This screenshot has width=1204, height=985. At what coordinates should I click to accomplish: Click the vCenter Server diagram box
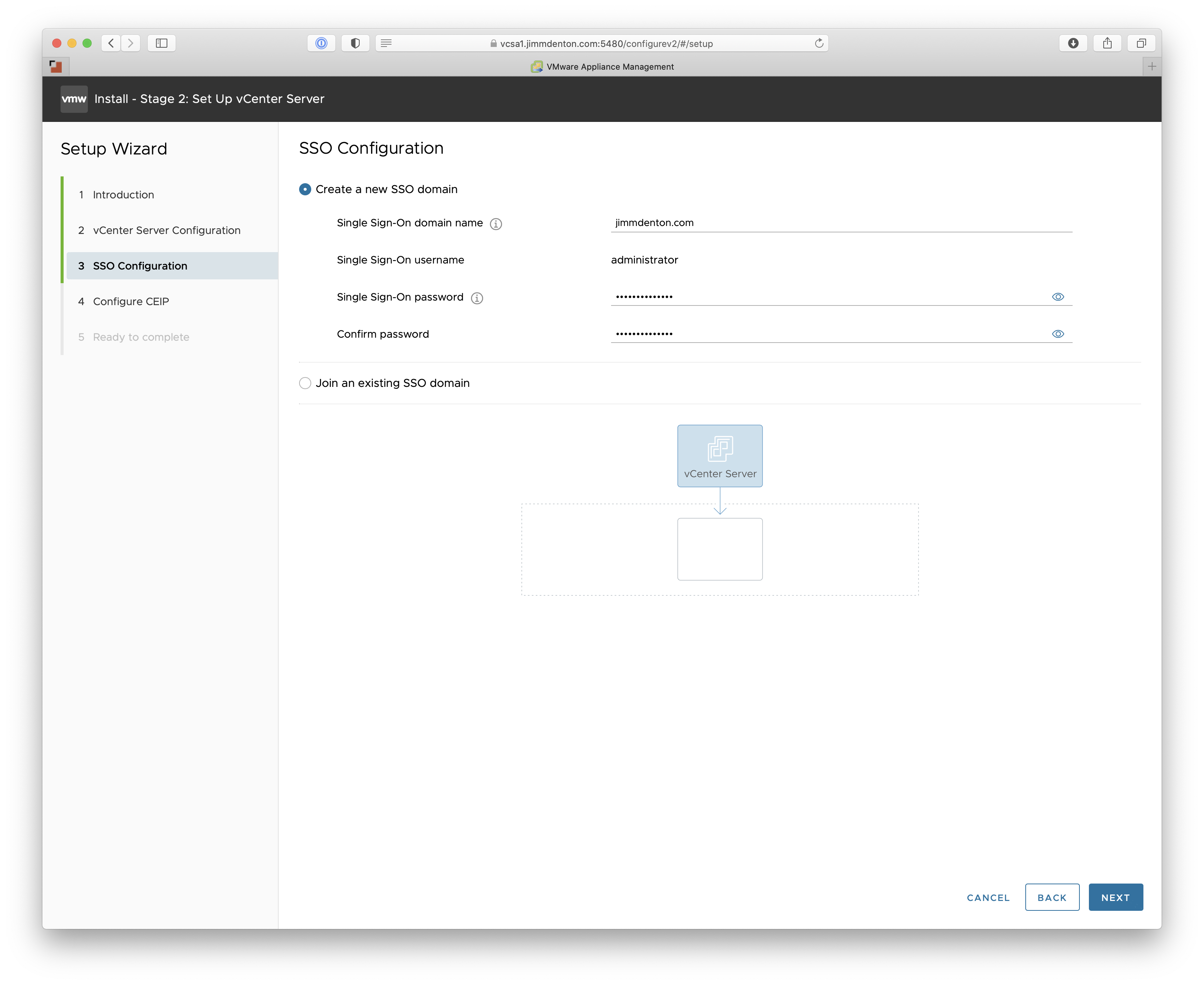click(719, 456)
